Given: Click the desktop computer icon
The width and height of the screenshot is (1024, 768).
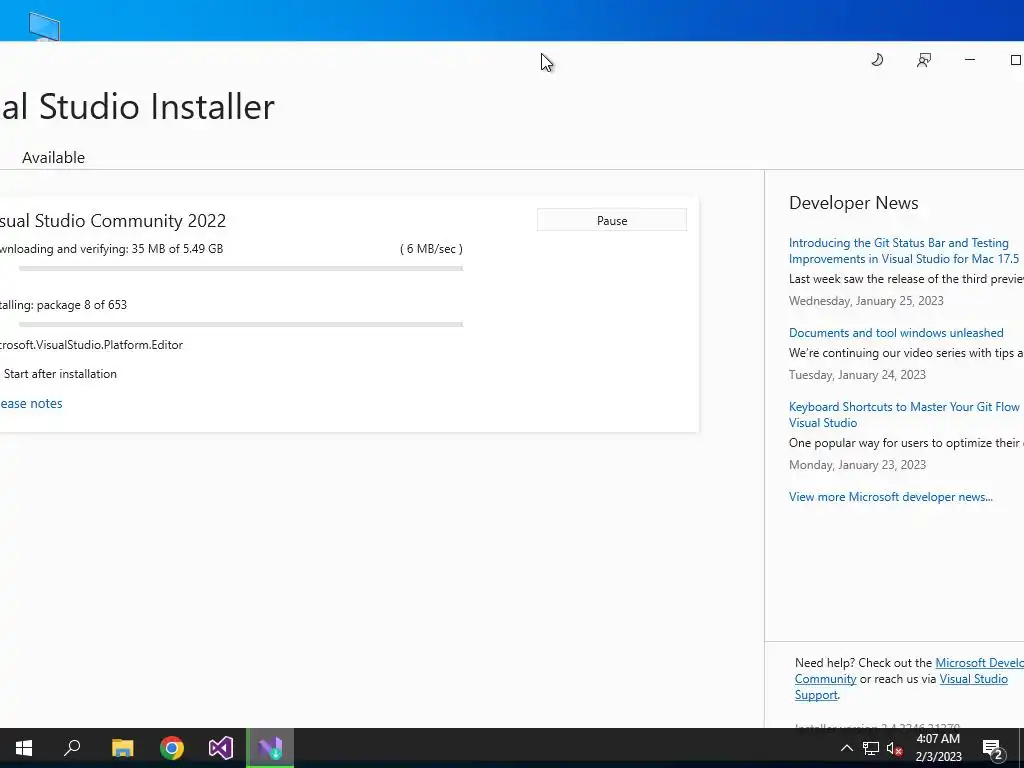Looking at the screenshot, I should tap(44, 26).
